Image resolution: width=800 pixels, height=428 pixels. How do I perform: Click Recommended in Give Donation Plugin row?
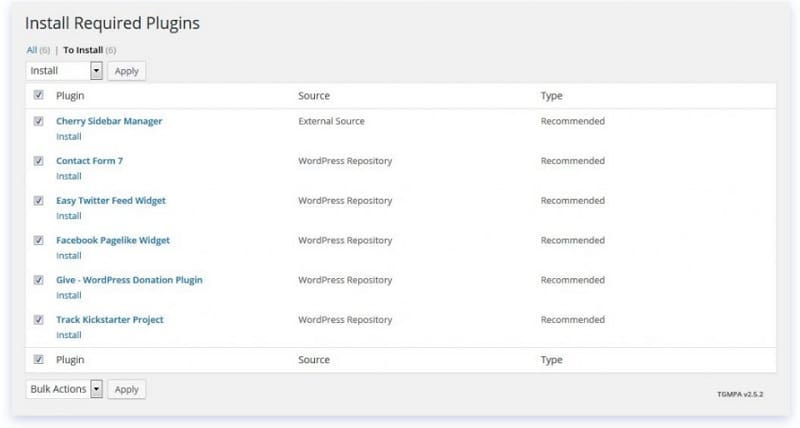pyautogui.click(x=573, y=280)
